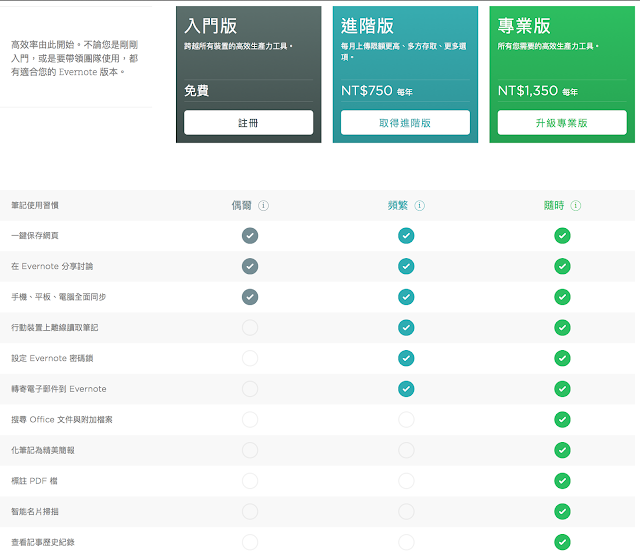The height and width of the screenshot is (552, 640).
Task: Click gray checkmark for 手機、平板、電腦全面同步
Action: (250, 297)
